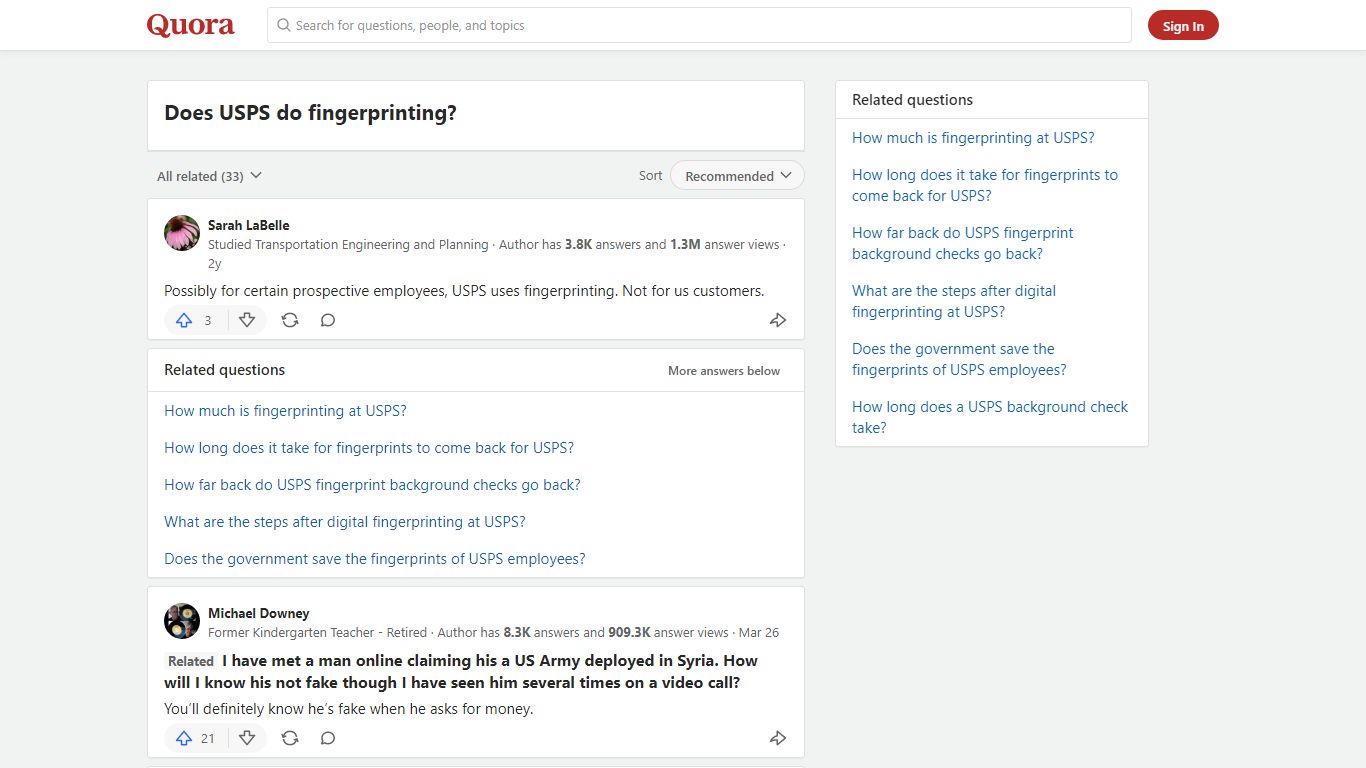Click the answer text 'You'll definitely know he's fake'

[x=349, y=709]
